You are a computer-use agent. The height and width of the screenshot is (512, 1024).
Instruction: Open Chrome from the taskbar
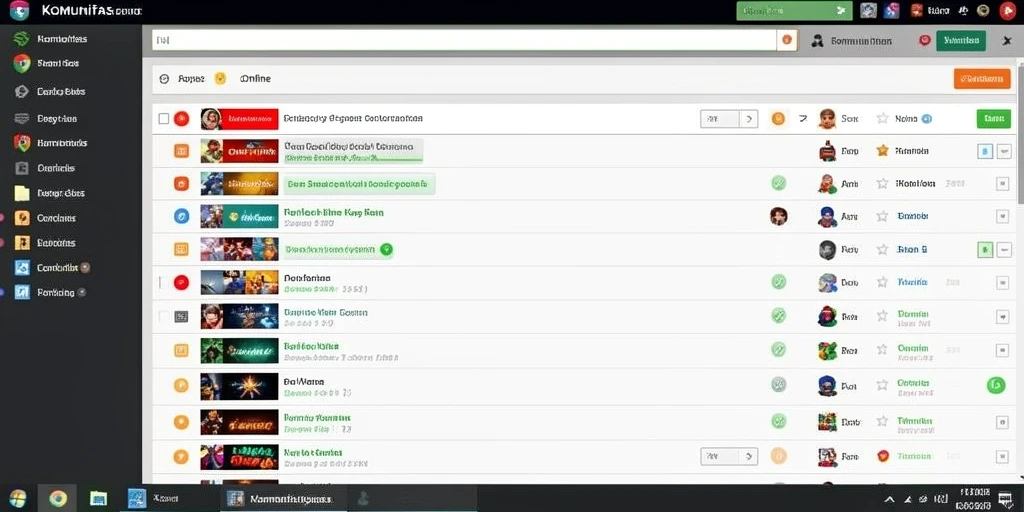[57, 499]
